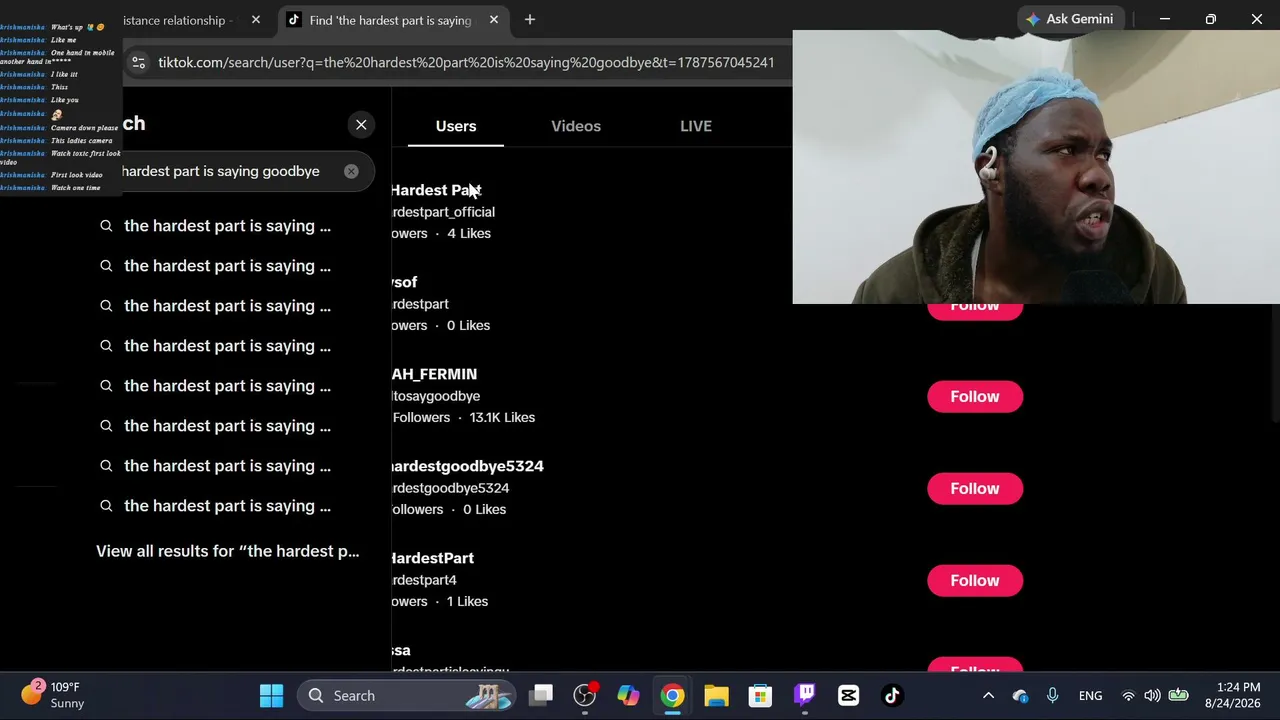This screenshot has height=720, width=1280.
Task: Open Wi-Fi network settings in tray
Action: [x=1128, y=696]
